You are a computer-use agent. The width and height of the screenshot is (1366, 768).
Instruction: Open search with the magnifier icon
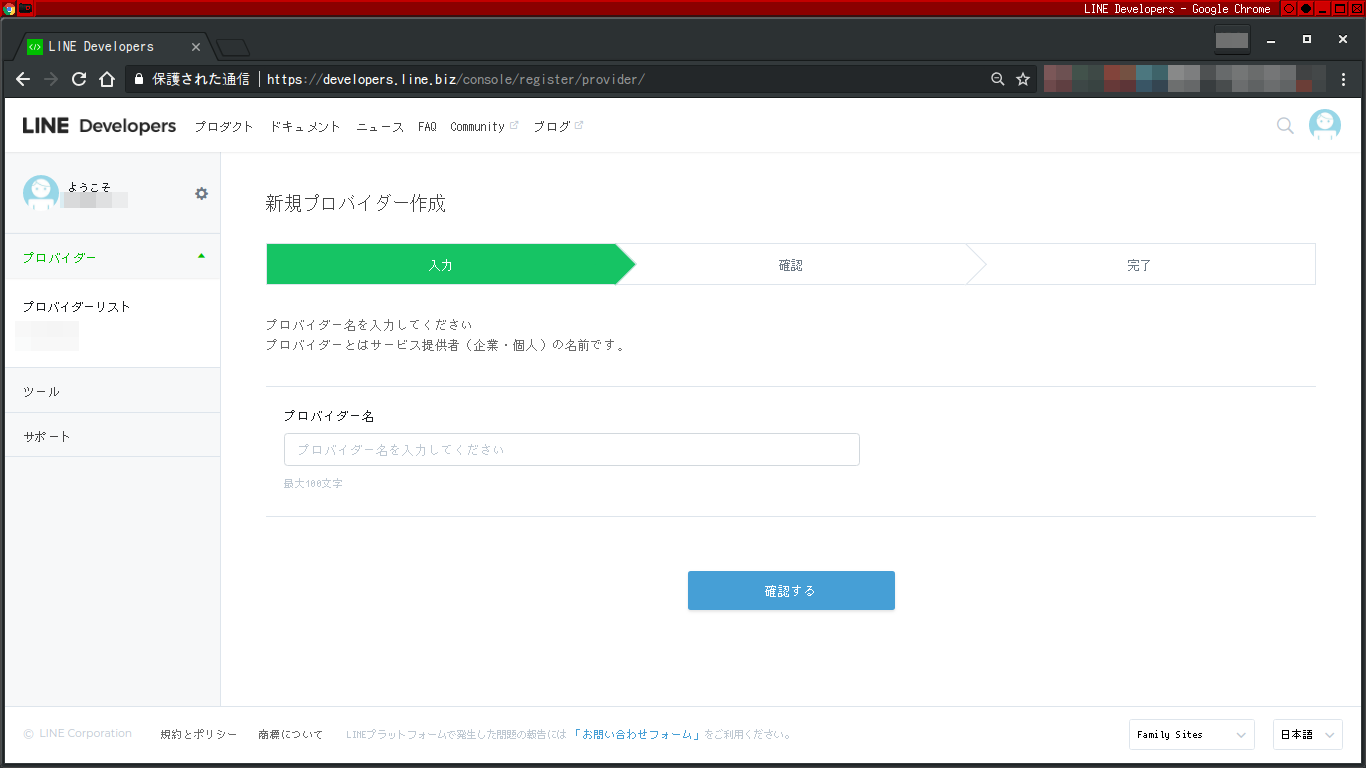[x=1284, y=126]
